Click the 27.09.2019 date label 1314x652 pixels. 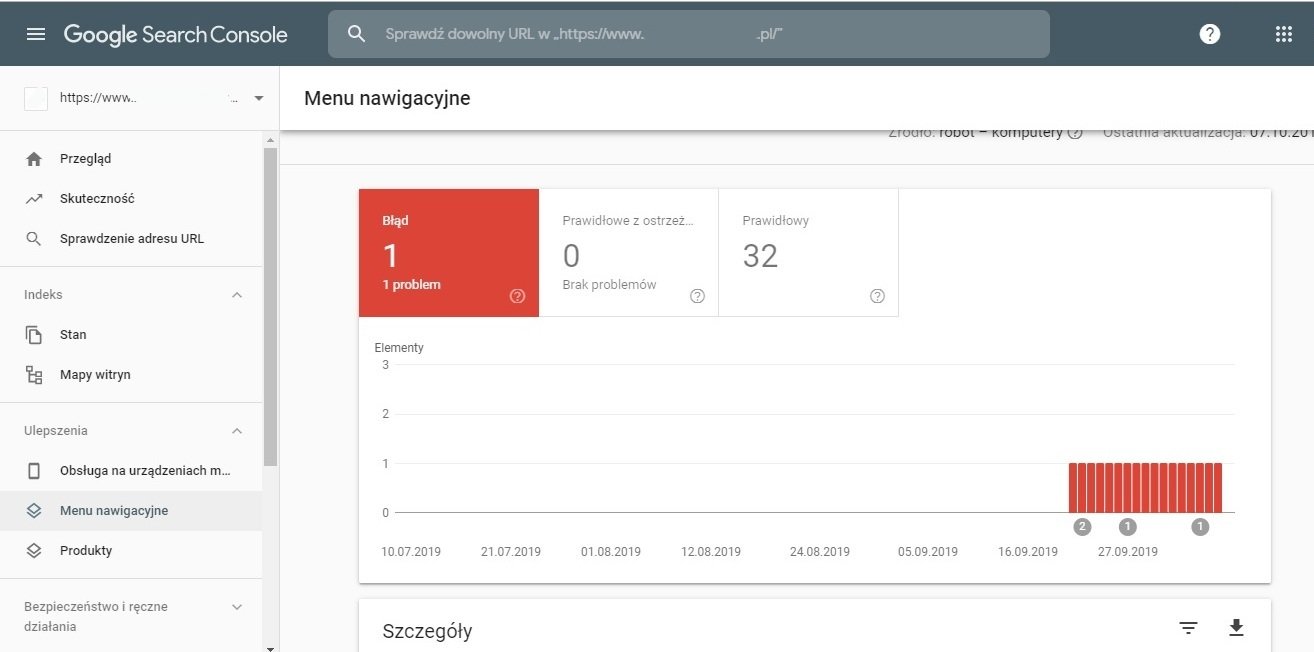pos(1128,552)
